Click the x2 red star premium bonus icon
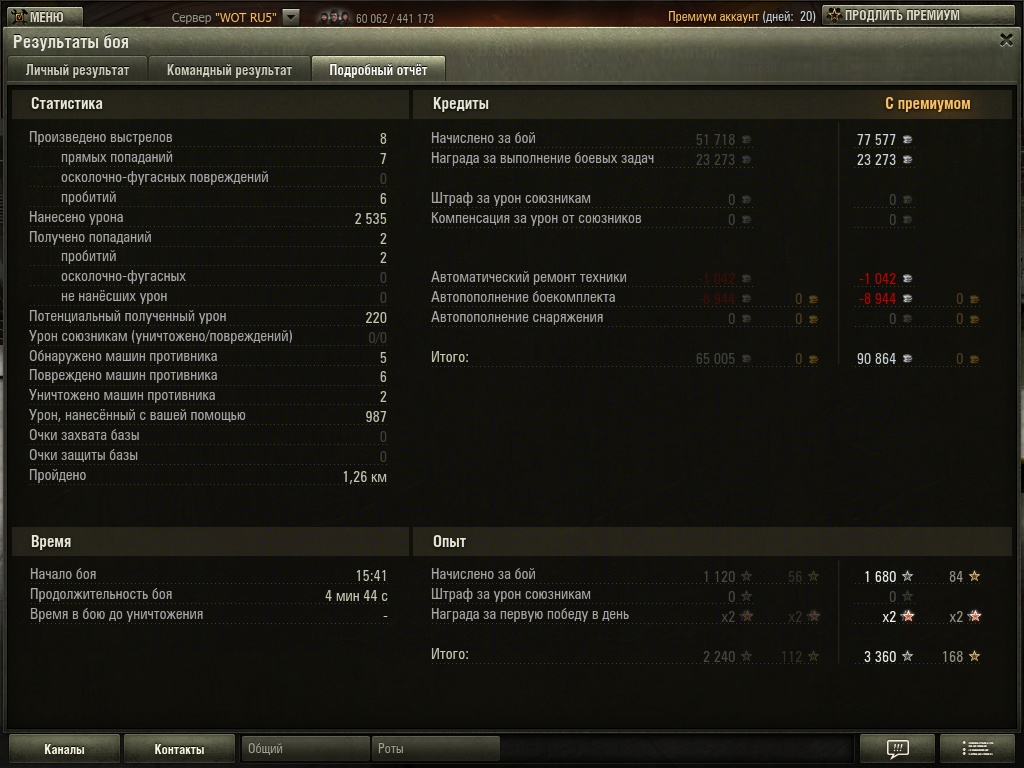This screenshot has width=1024, height=768. 907,616
